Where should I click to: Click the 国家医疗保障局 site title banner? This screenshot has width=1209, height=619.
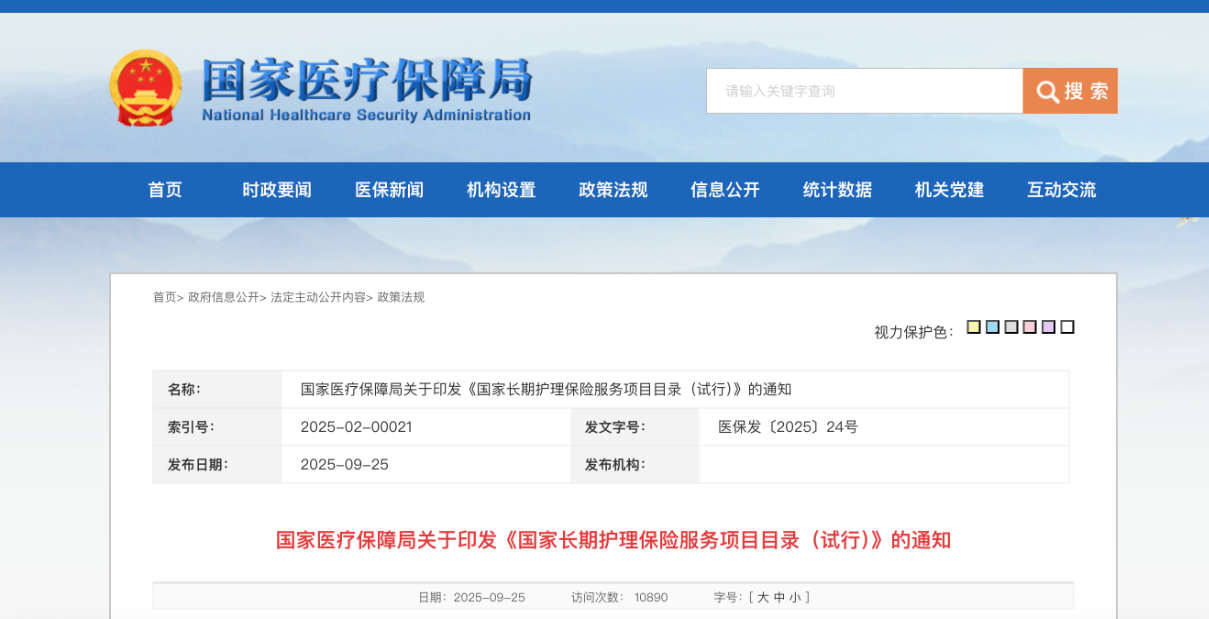[366, 89]
